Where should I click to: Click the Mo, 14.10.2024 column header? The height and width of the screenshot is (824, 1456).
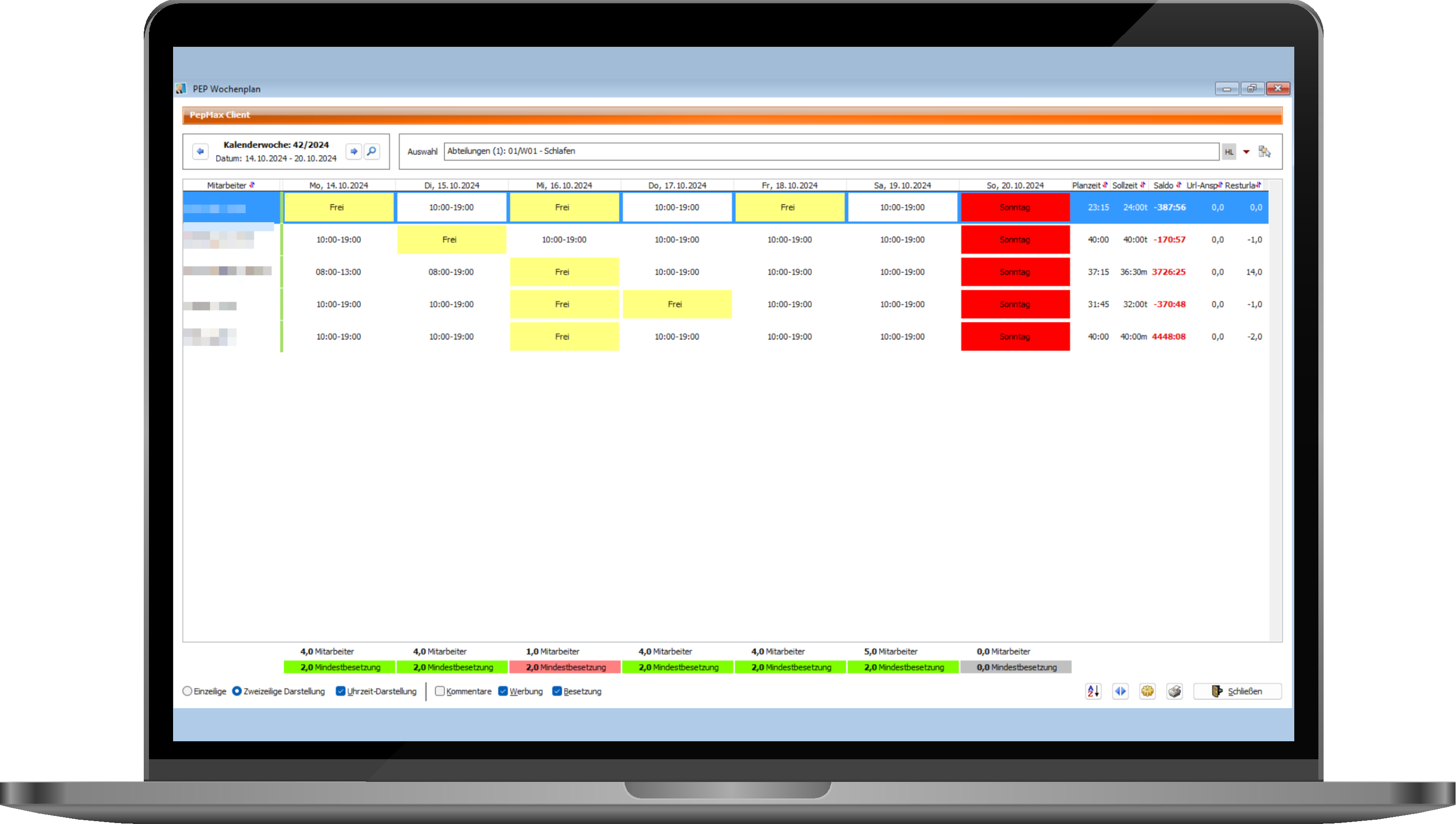click(x=339, y=185)
